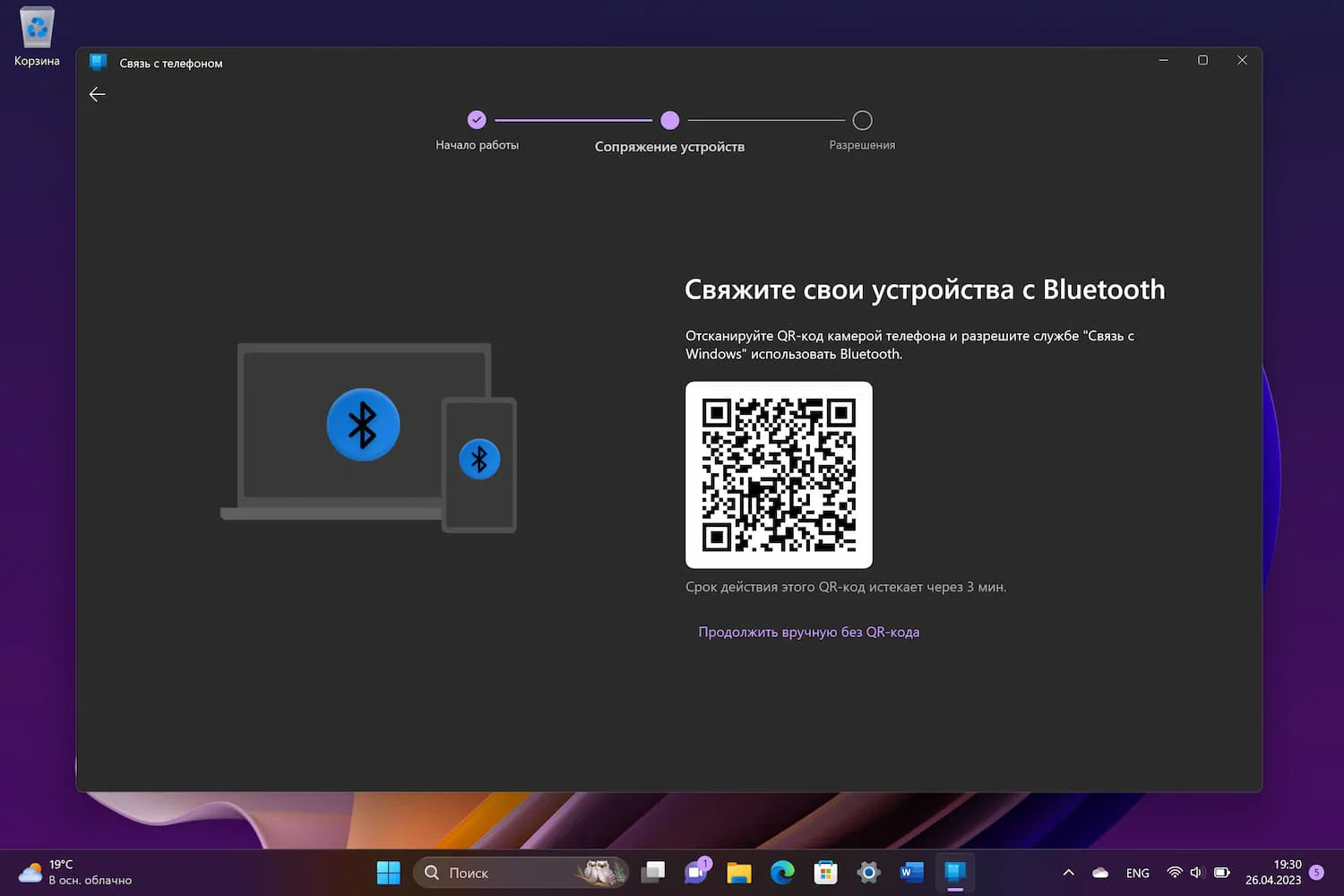This screenshot has width=1344, height=896.
Task: Open Settings gear in the taskbar
Action: click(x=868, y=872)
